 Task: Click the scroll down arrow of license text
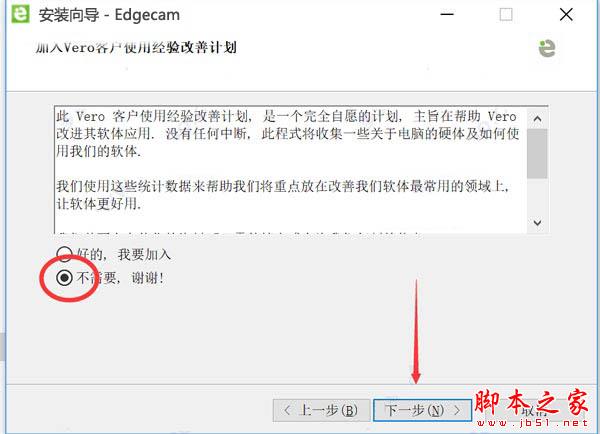click(537, 223)
